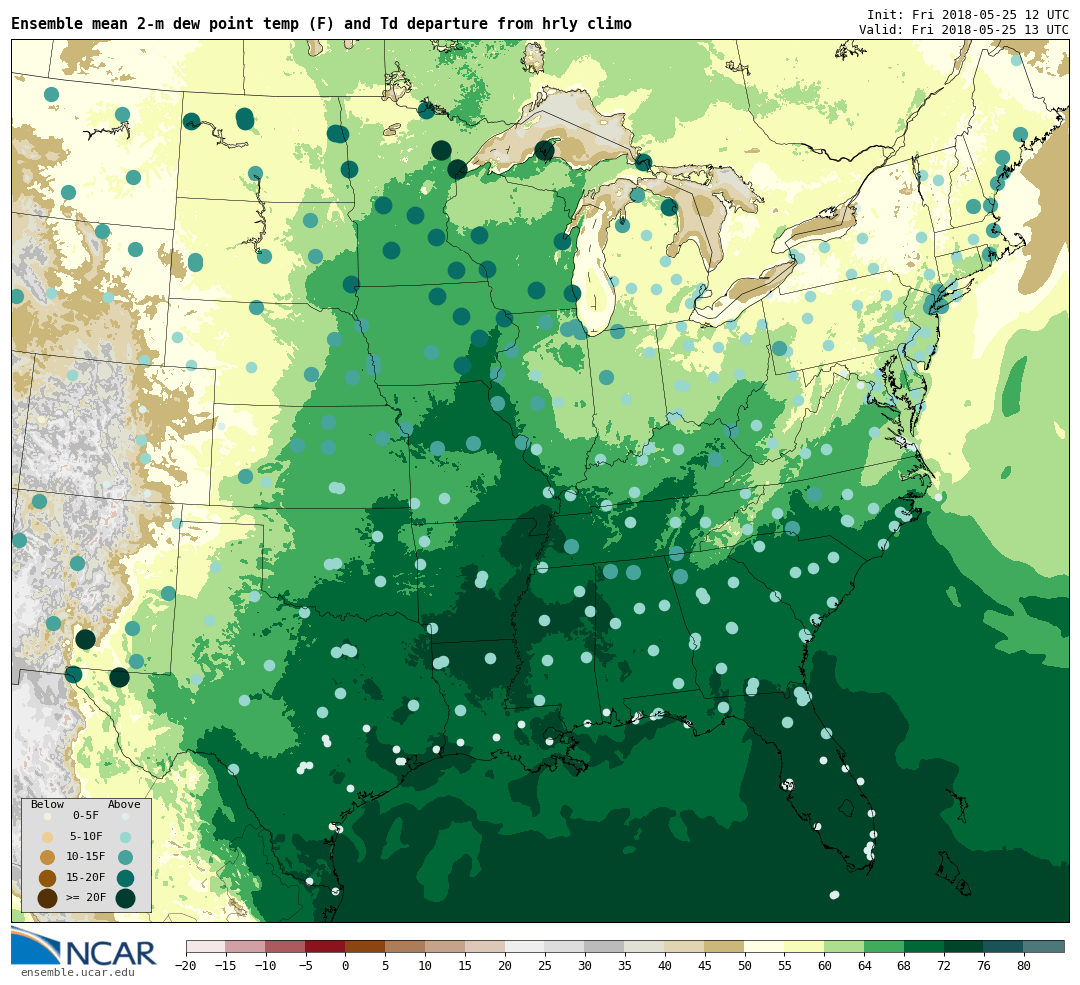Click the 0-5F legend label

(86, 816)
